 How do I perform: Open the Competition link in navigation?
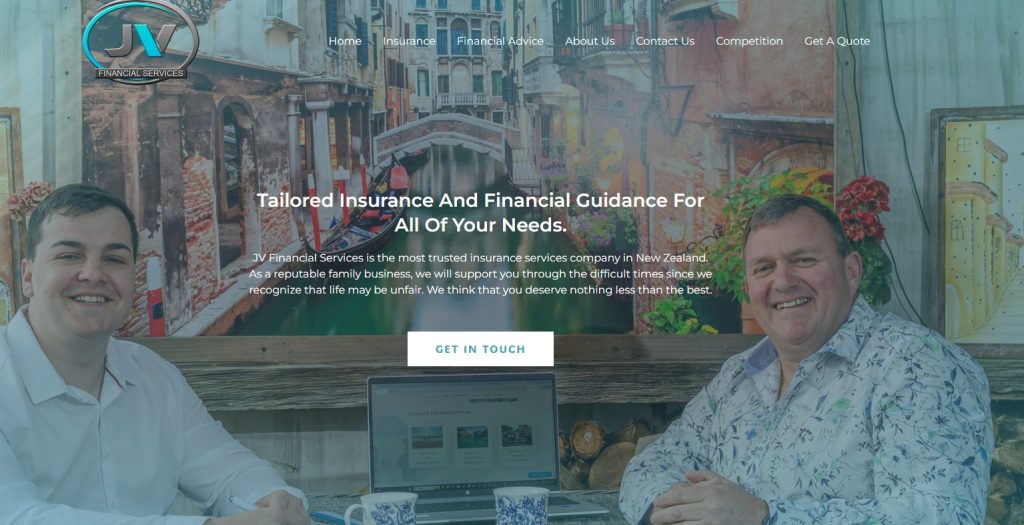coord(749,41)
